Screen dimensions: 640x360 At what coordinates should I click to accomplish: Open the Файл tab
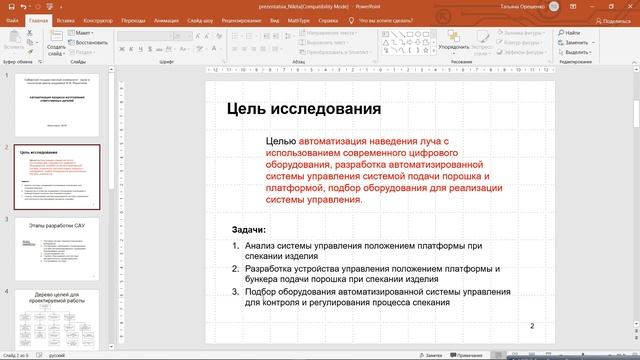click(x=12, y=20)
